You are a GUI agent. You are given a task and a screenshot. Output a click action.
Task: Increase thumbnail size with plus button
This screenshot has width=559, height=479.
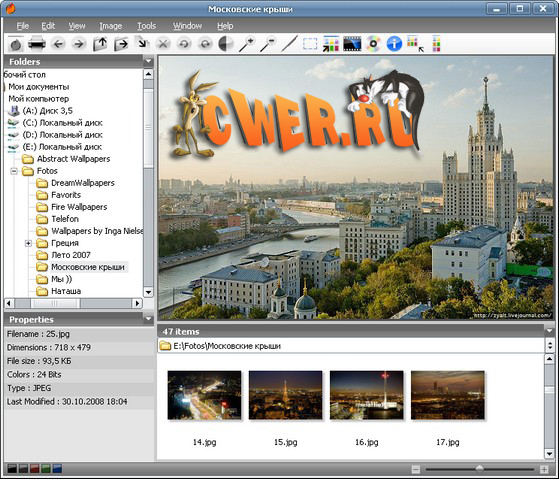[544, 469]
